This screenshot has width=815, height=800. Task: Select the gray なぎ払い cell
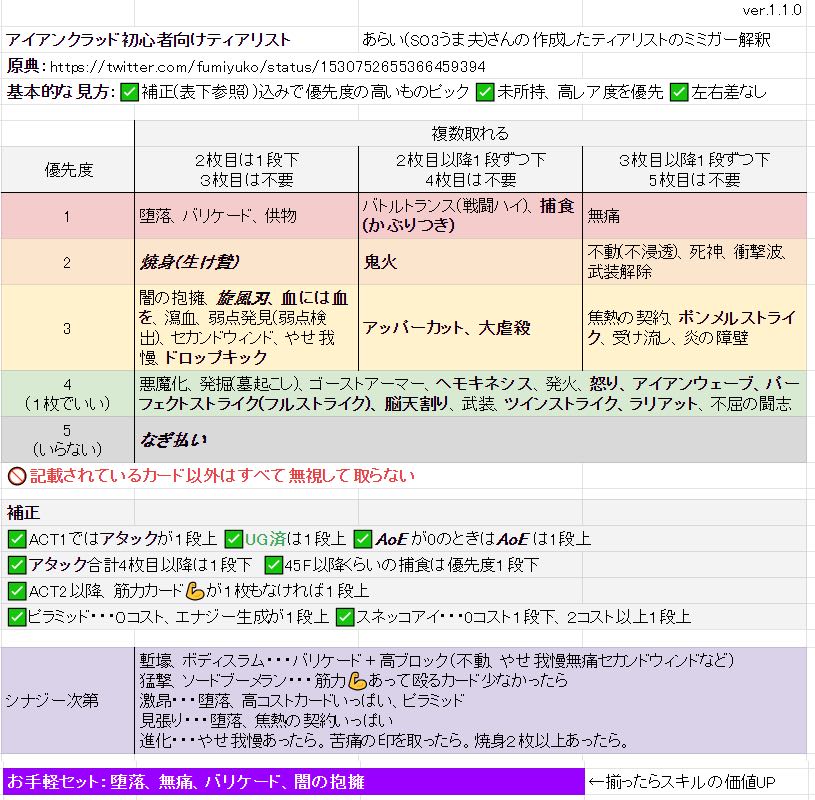[470, 440]
